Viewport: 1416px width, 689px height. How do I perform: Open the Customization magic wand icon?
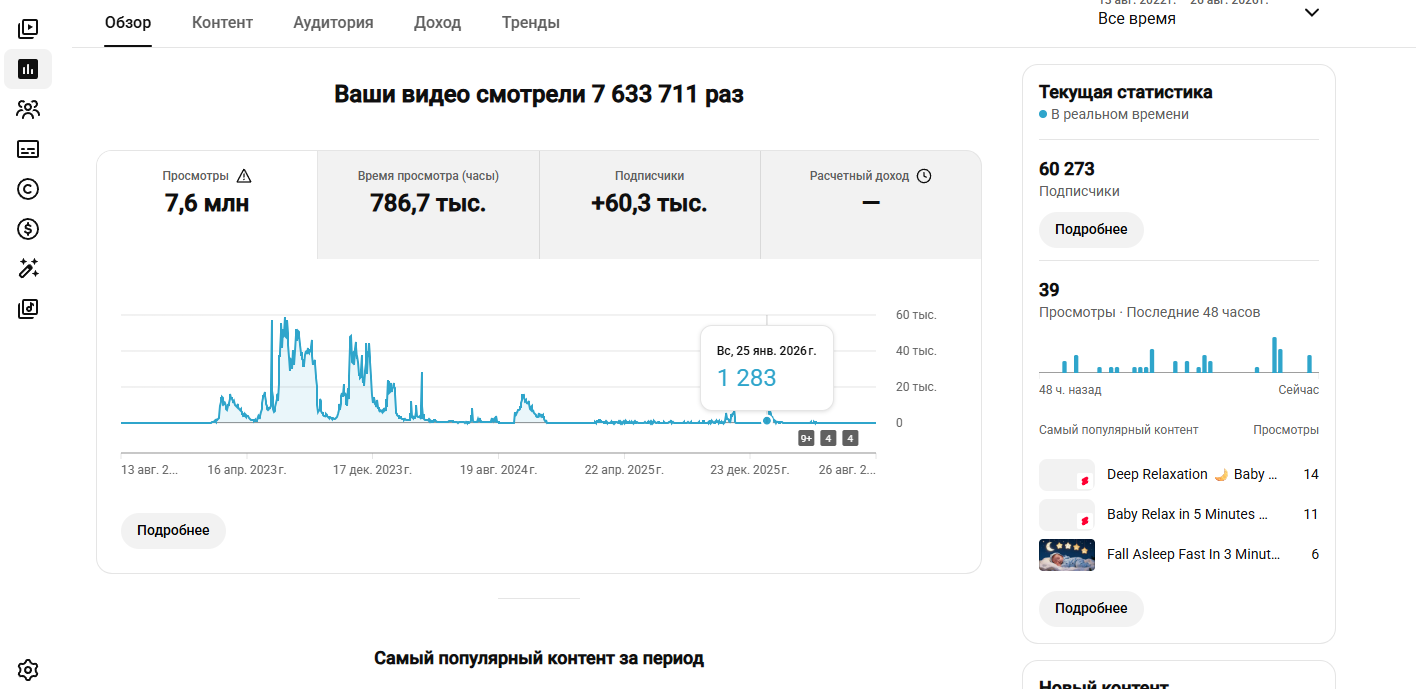coord(28,268)
